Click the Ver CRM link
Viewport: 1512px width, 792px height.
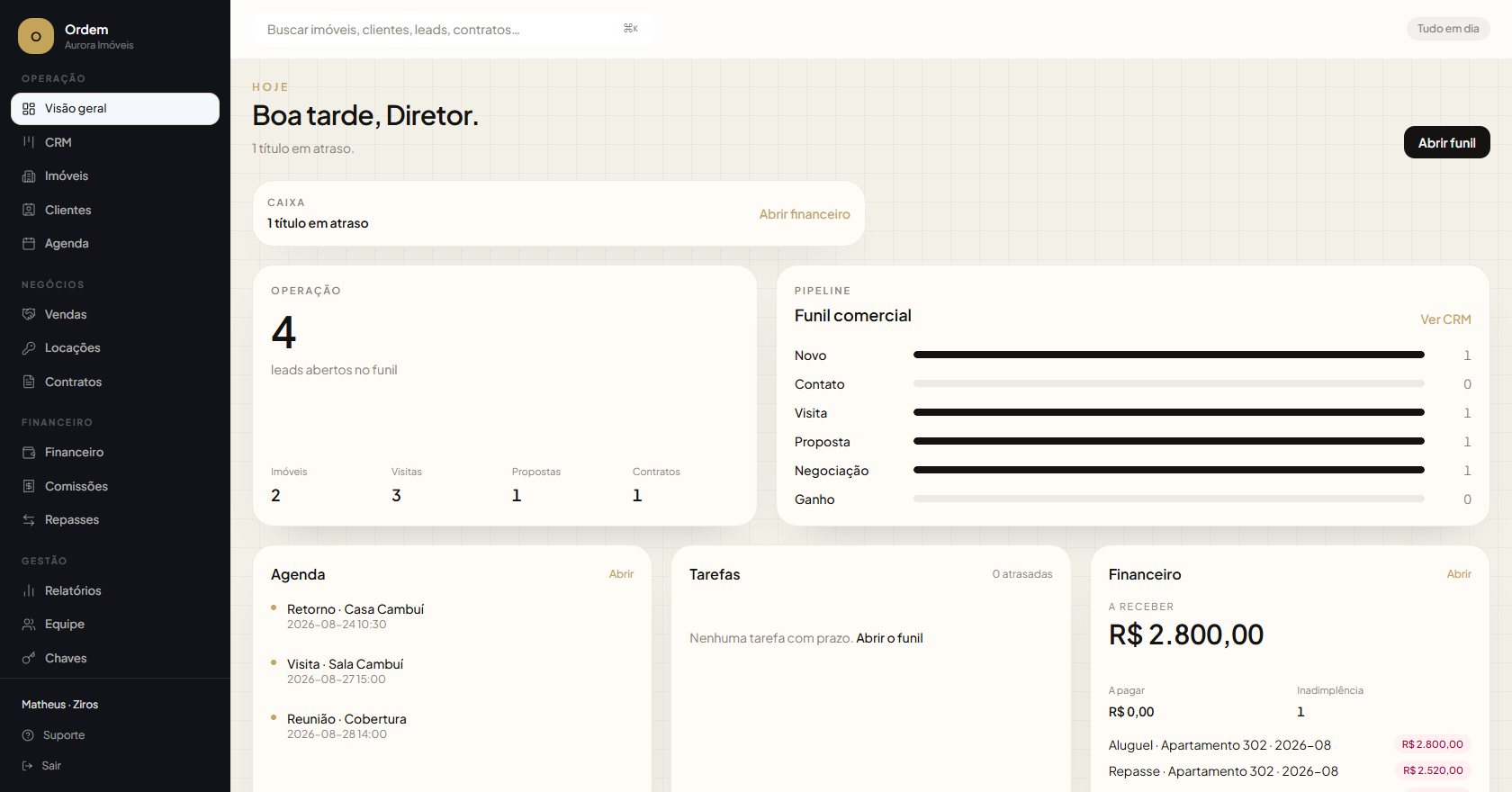1445,319
